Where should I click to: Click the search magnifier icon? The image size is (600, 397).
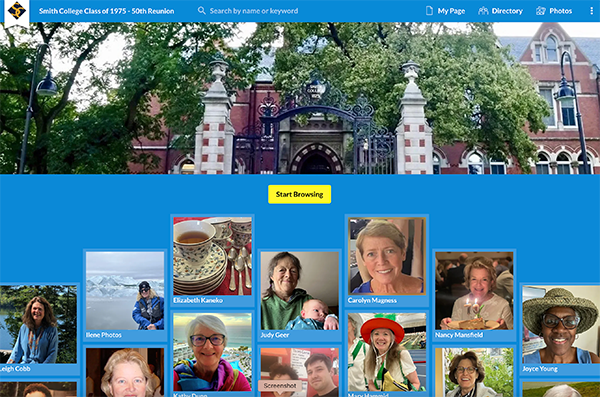[x=201, y=11]
